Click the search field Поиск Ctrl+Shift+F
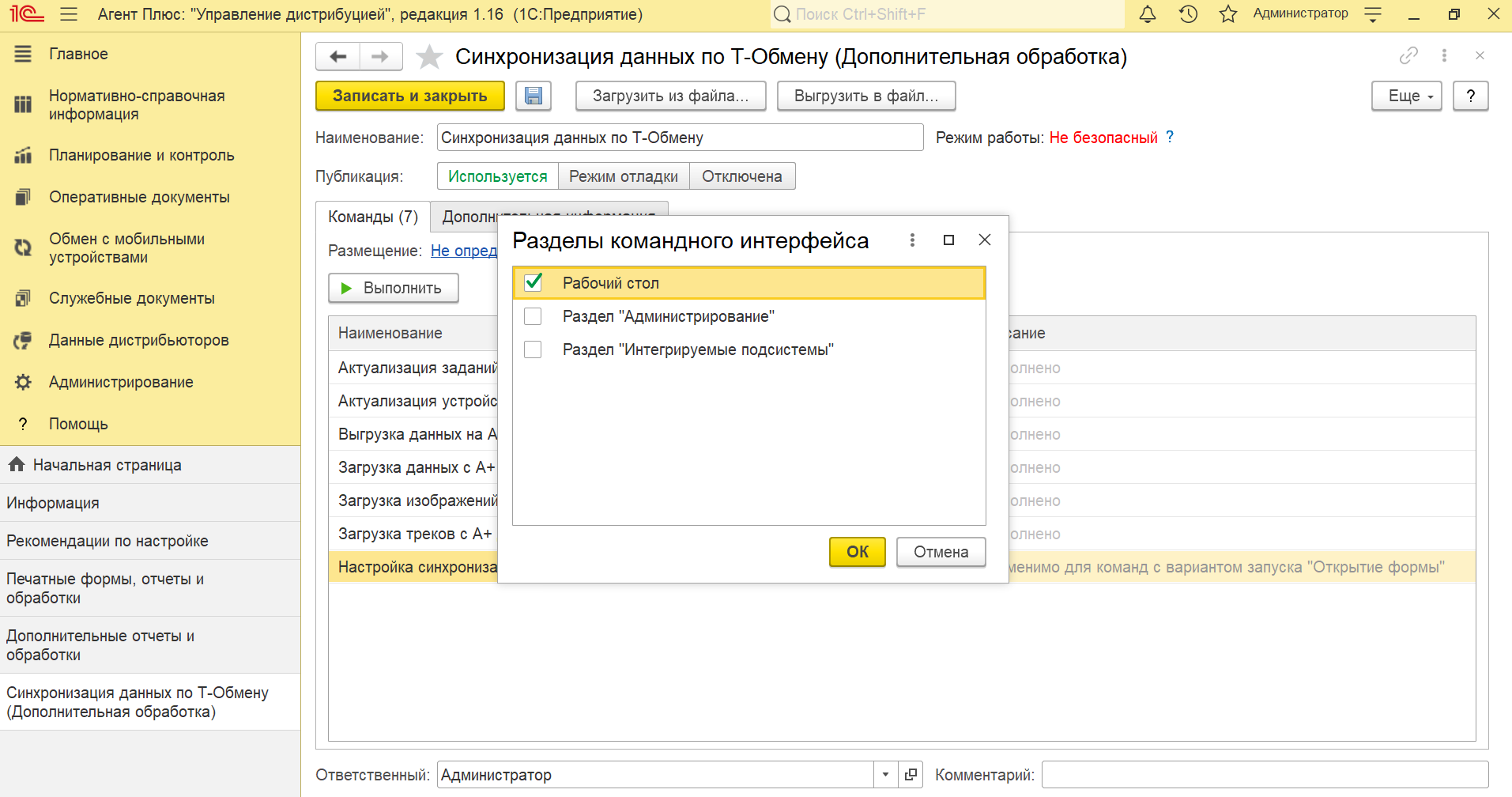 (947, 14)
